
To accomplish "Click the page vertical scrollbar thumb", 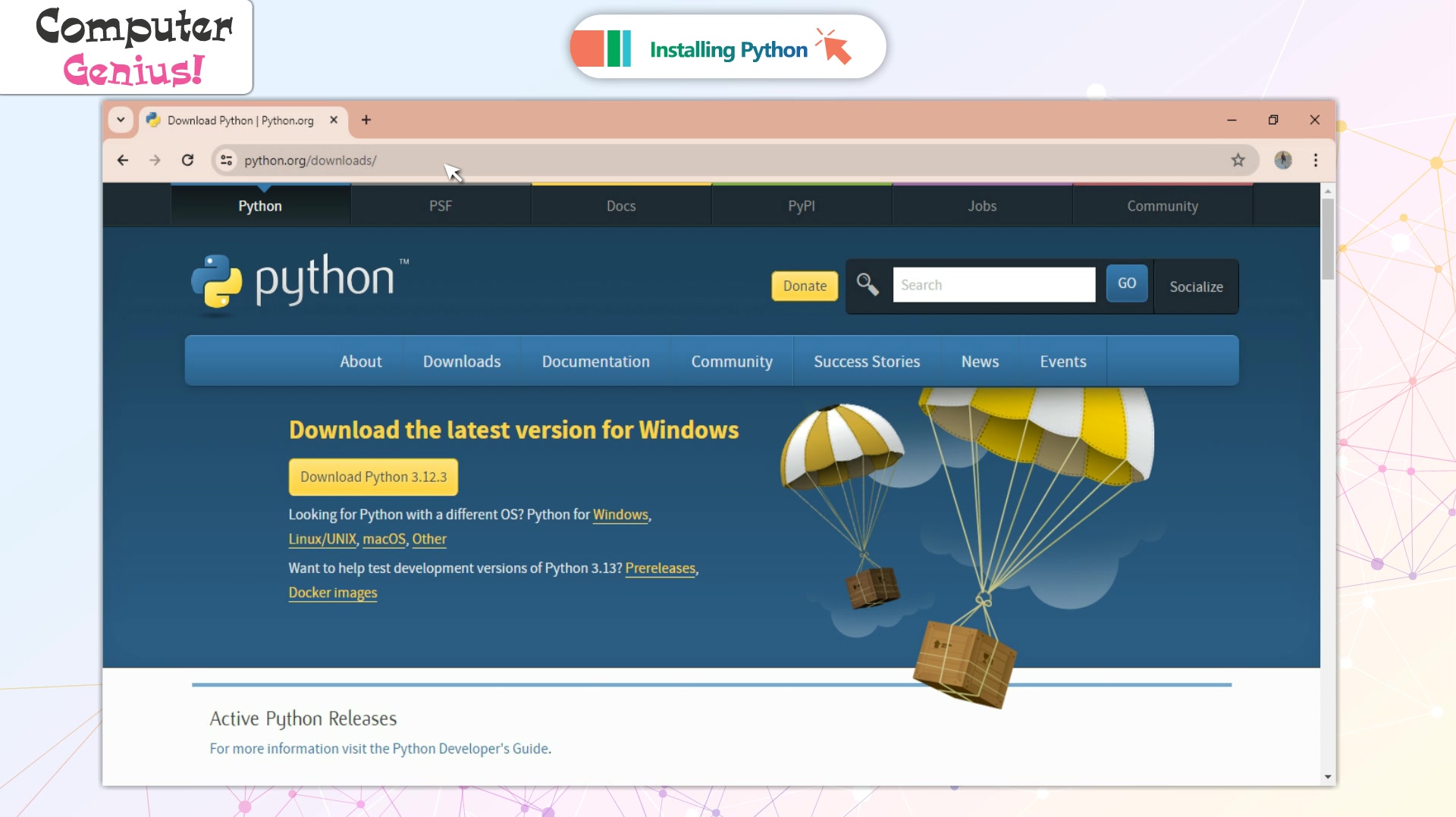I will pos(1327,239).
